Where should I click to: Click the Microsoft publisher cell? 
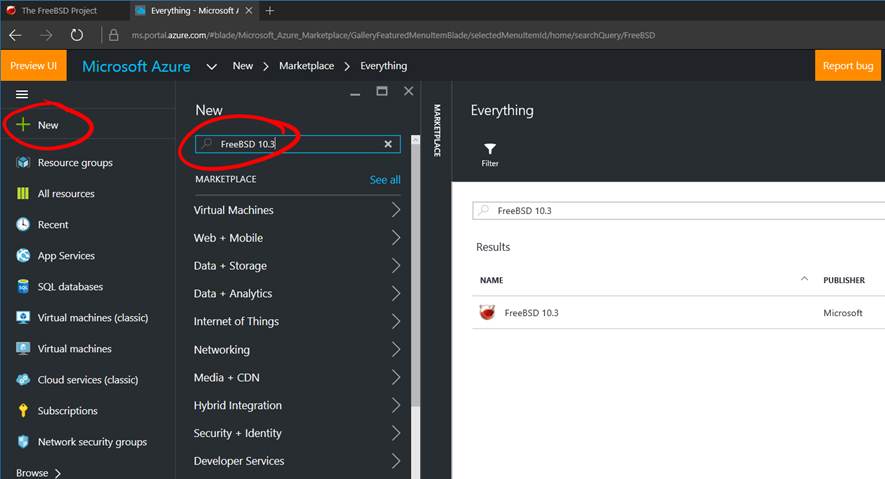point(843,313)
